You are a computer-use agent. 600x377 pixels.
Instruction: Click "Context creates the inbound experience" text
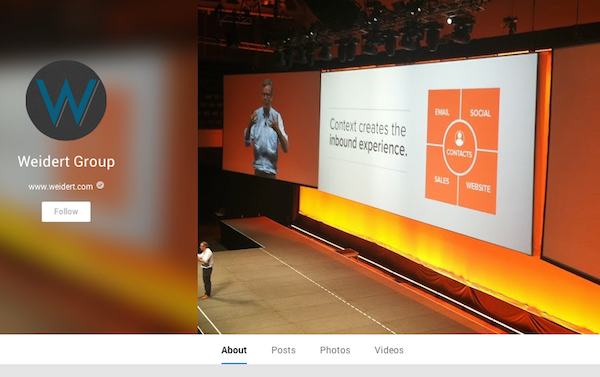pyautogui.click(x=368, y=137)
